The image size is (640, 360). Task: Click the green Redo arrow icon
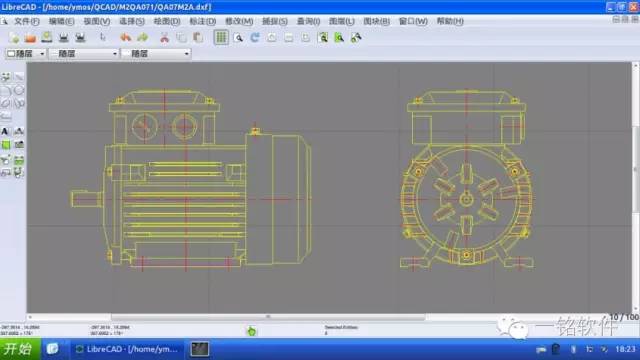tap(142, 38)
